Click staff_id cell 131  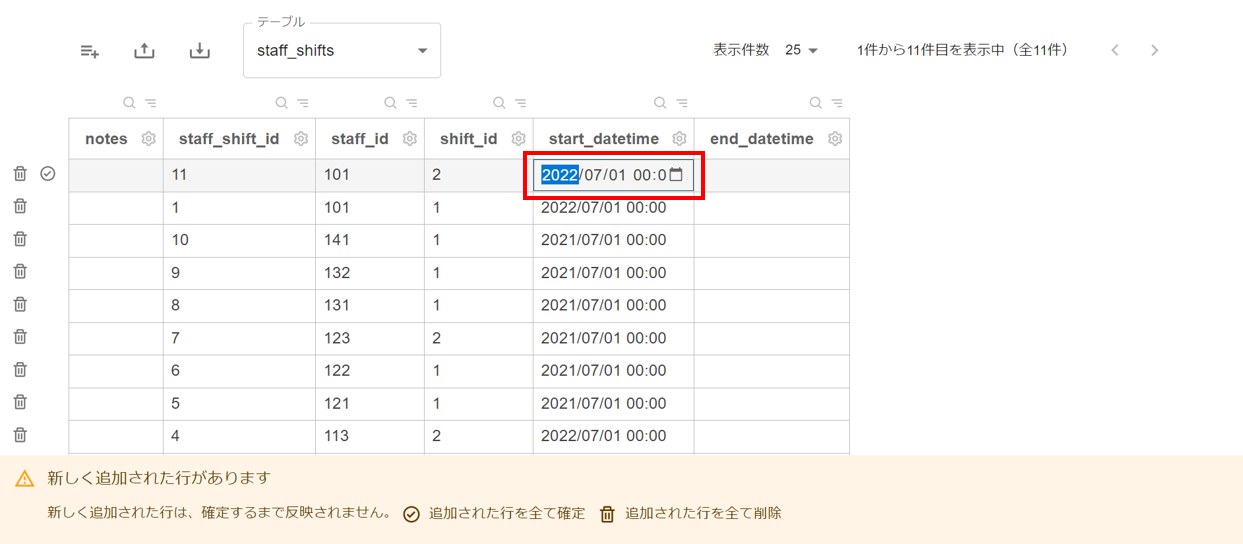[x=370, y=306]
